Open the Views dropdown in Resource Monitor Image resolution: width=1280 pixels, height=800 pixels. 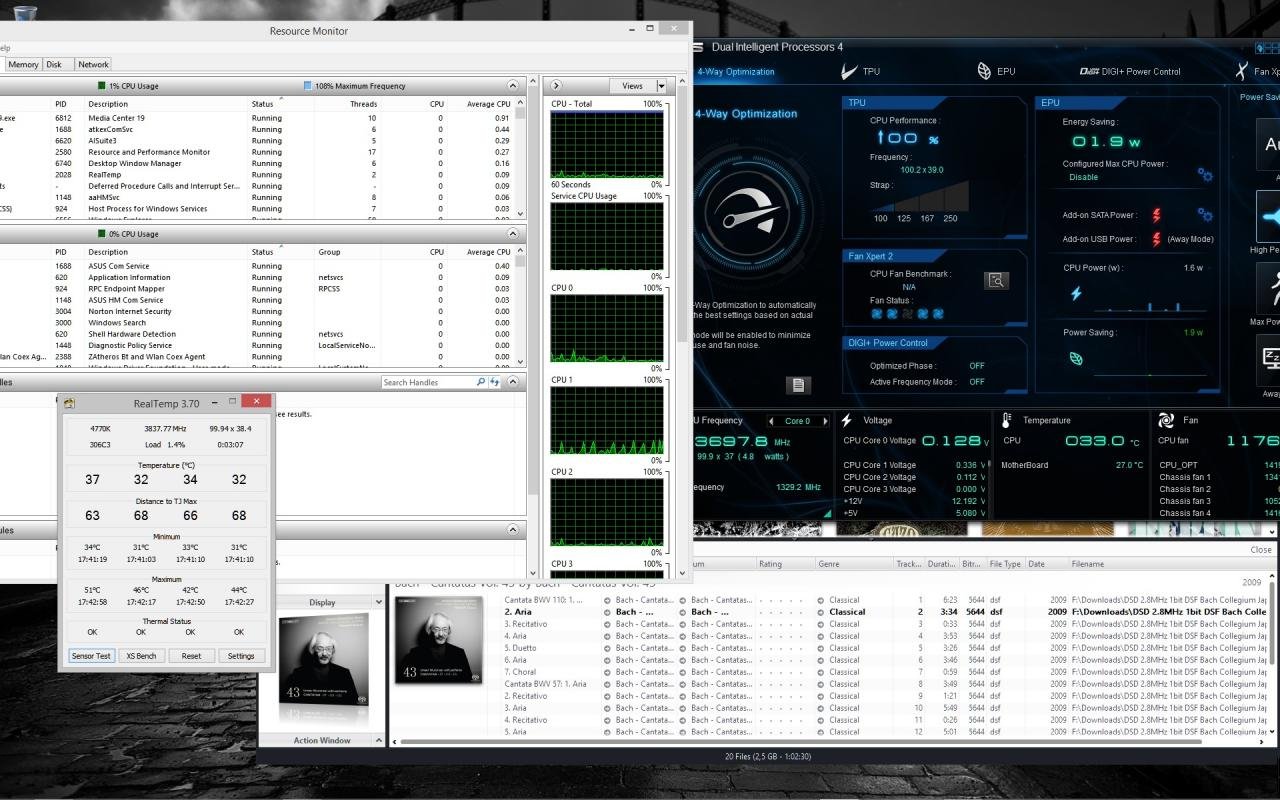[x=661, y=86]
